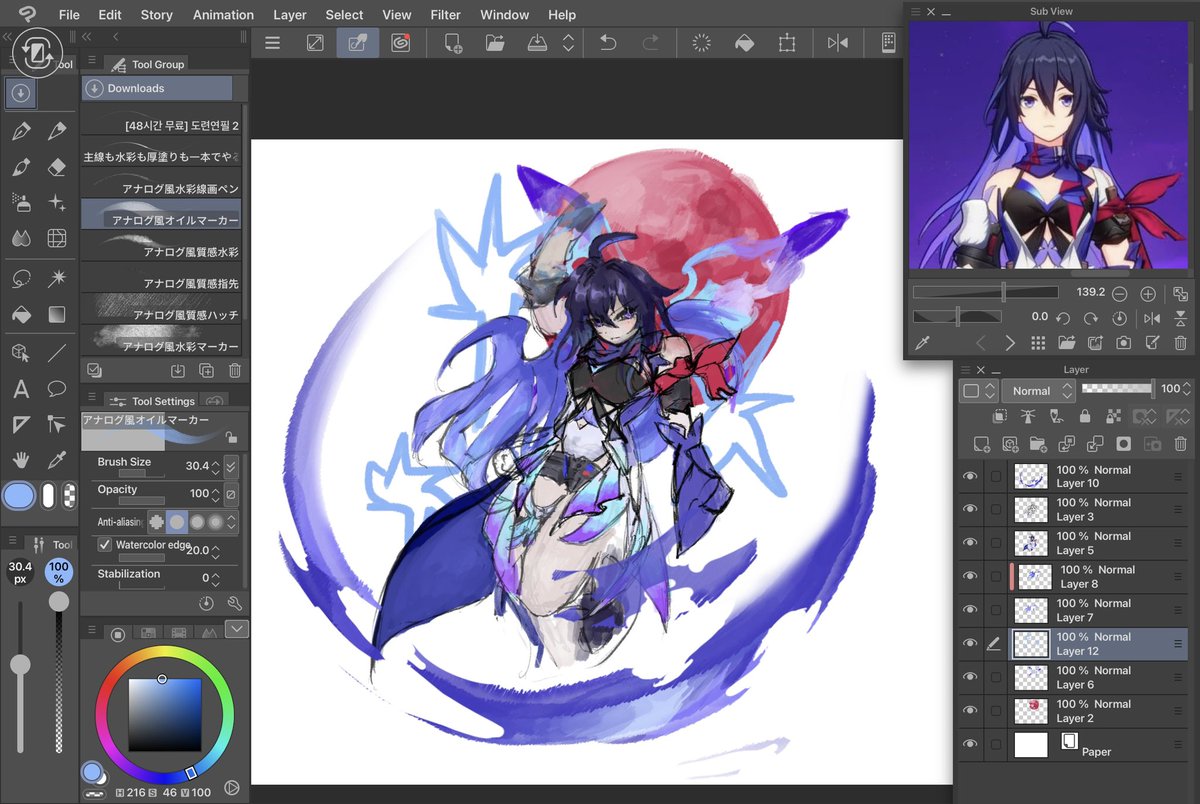Hide Layer 2 visibility eye
This screenshot has height=804, width=1200.
pos(969,710)
